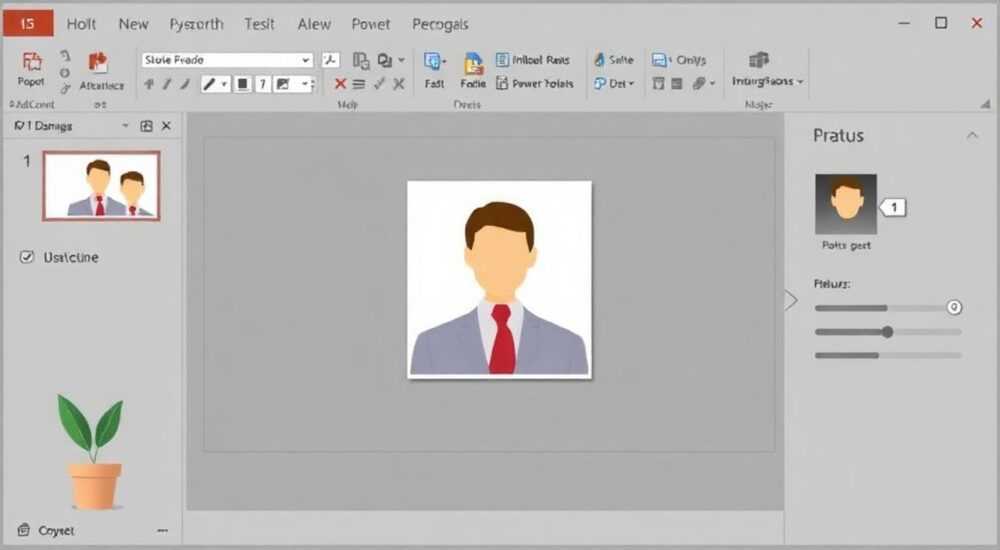This screenshot has height=550, width=1000.
Task: Click the expand arrow on right panel edge
Action: click(x=791, y=300)
